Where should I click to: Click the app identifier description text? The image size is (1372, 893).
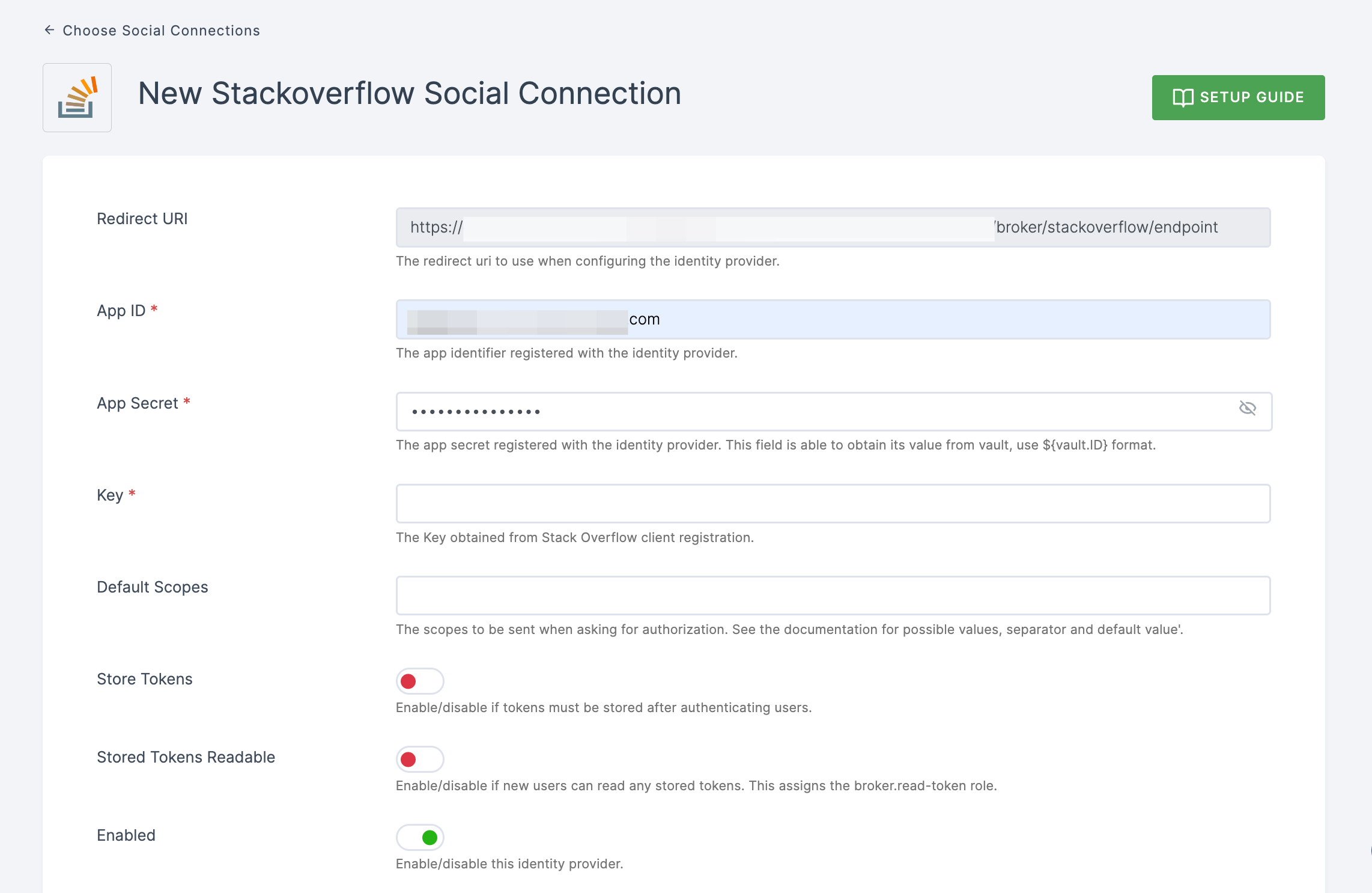(x=566, y=353)
